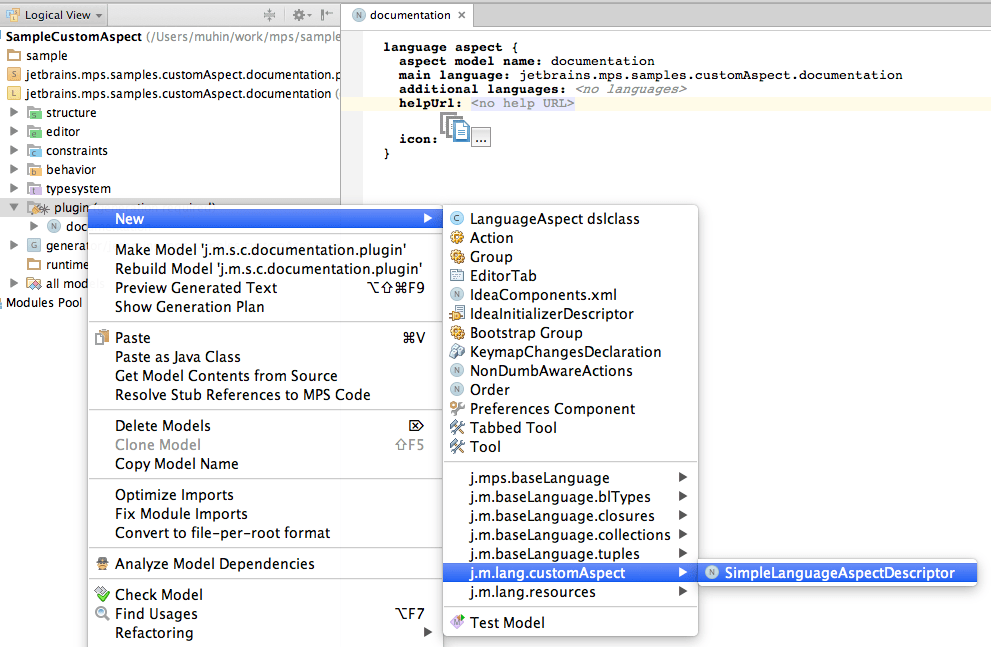Image resolution: width=991 pixels, height=647 pixels.
Task: Expand the constraints tree node
Action: (14, 150)
